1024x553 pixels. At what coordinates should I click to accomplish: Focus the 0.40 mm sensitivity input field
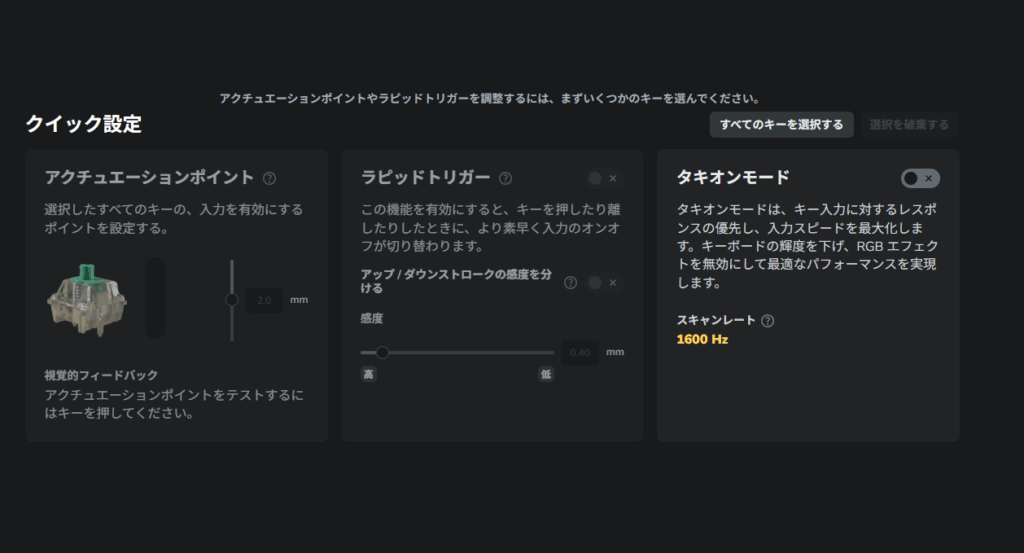tap(580, 352)
